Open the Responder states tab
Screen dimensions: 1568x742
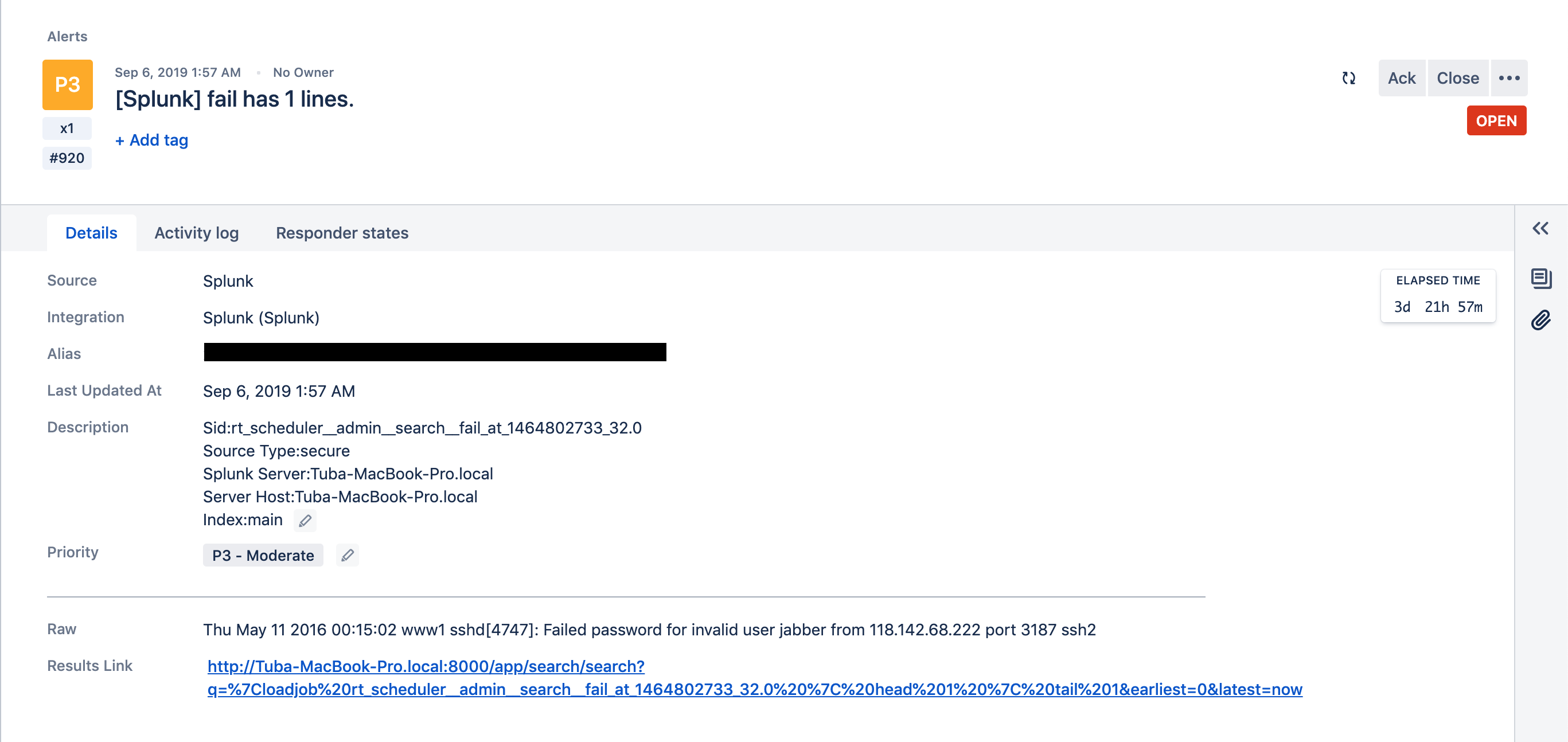(x=341, y=233)
